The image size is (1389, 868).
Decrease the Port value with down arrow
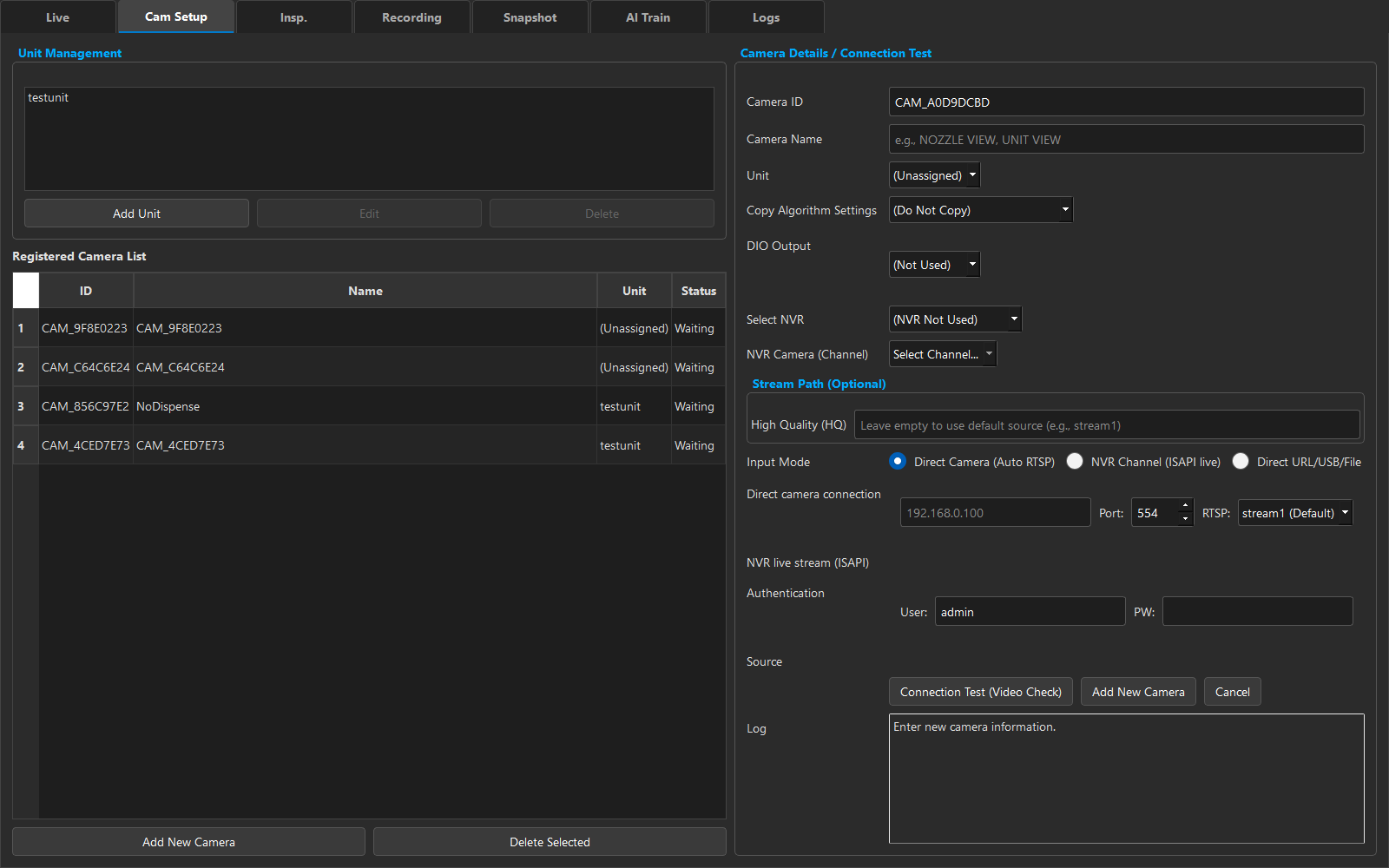1185,519
